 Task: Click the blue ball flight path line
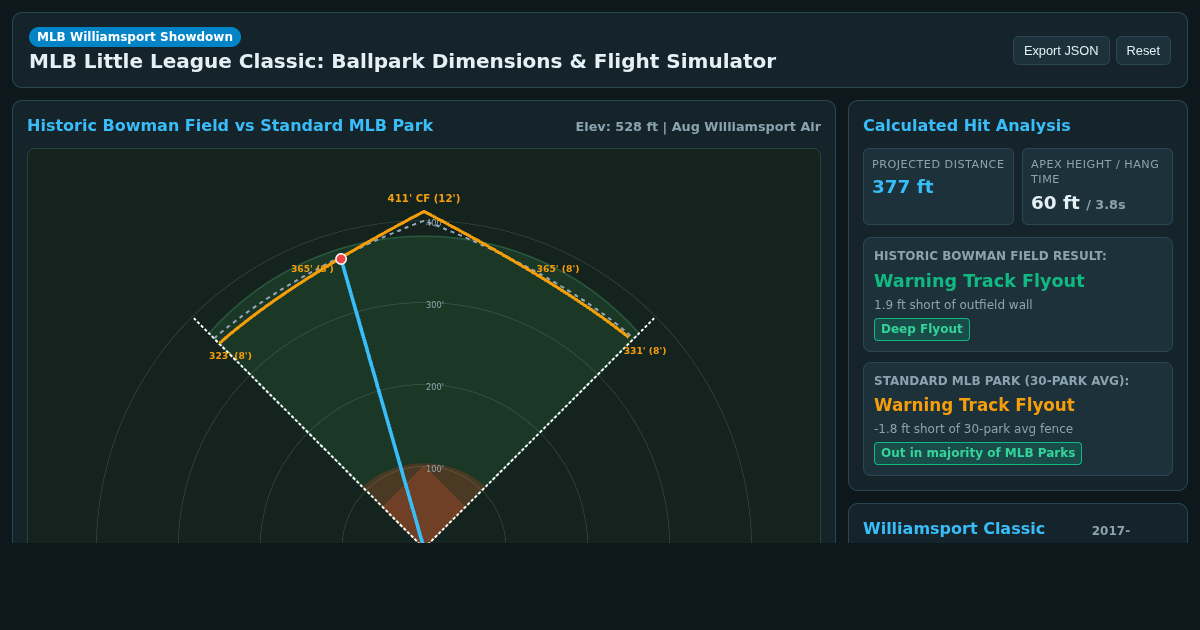tap(382, 400)
